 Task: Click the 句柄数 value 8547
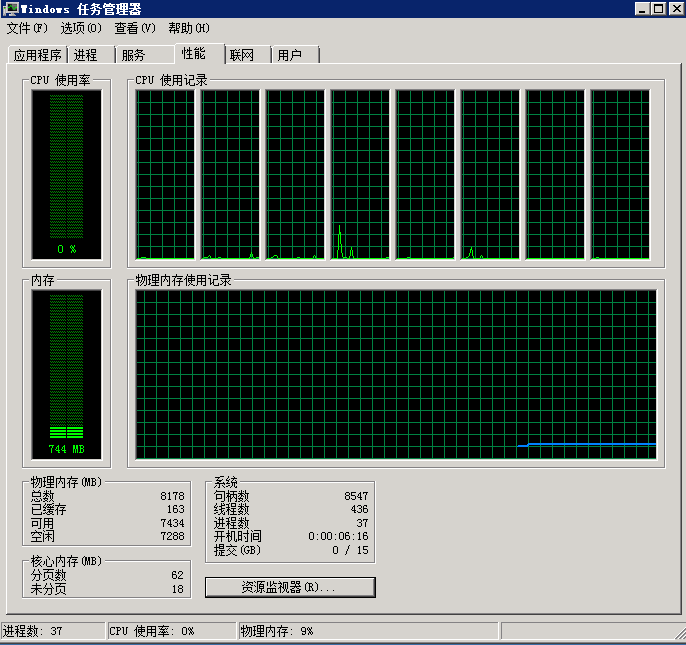[x=356, y=496]
